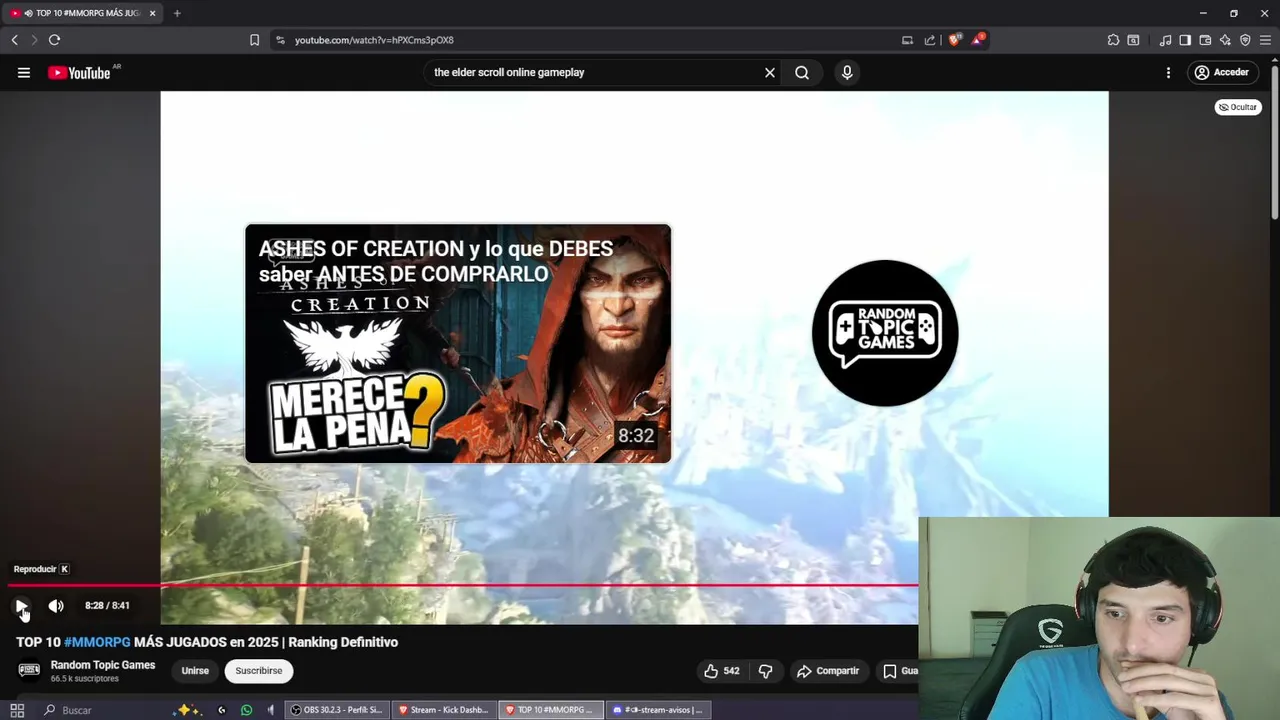This screenshot has height=720, width=1280.
Task: Click the #MMORPG hashtag in the title
Action: (97, 642)
